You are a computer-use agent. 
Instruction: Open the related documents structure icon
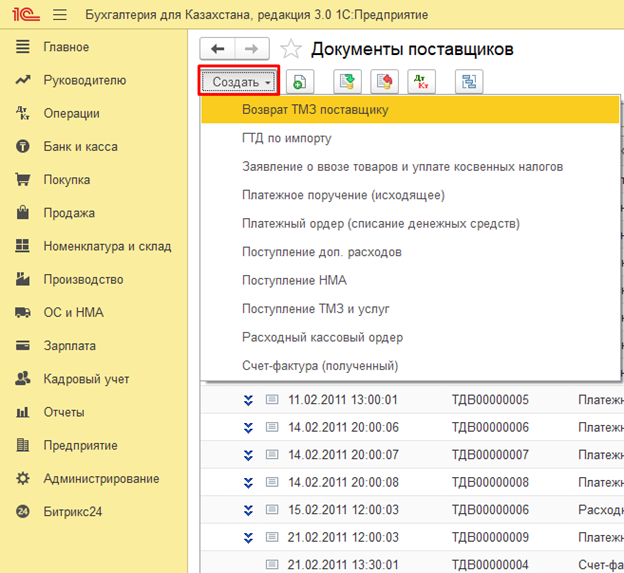click(467, 82)
